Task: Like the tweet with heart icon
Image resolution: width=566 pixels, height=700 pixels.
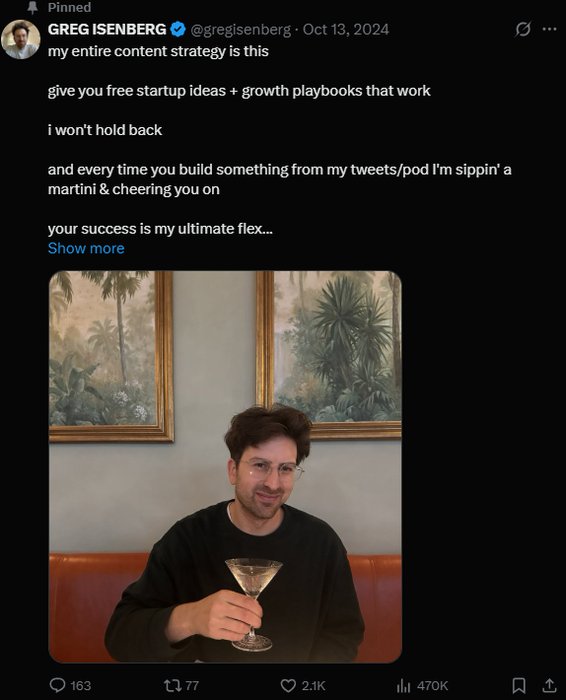Action: [288, 685]
